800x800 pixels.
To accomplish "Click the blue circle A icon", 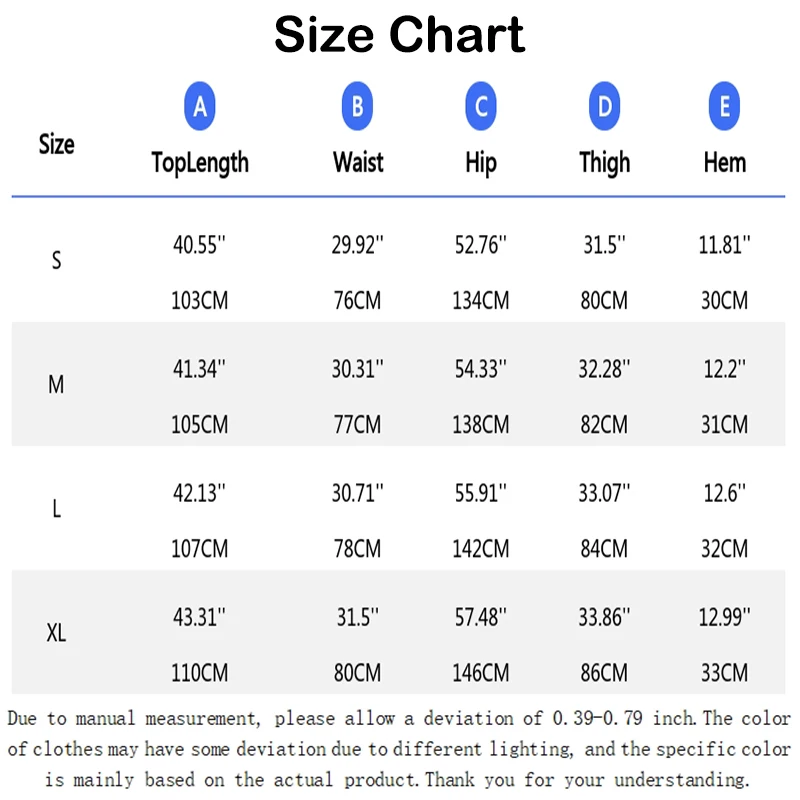I will (x=199, y=106).
